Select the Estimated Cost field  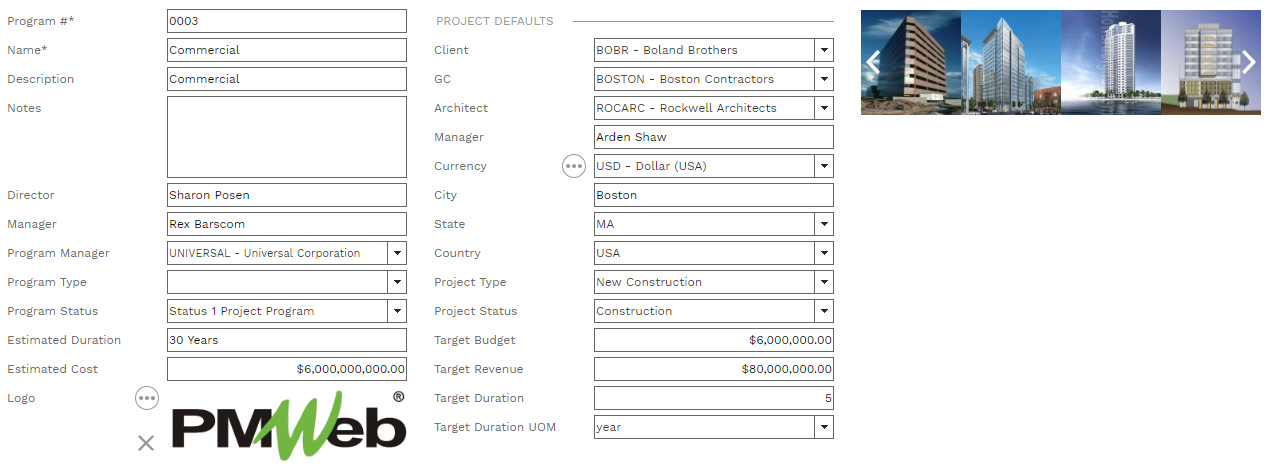[286, 369]
